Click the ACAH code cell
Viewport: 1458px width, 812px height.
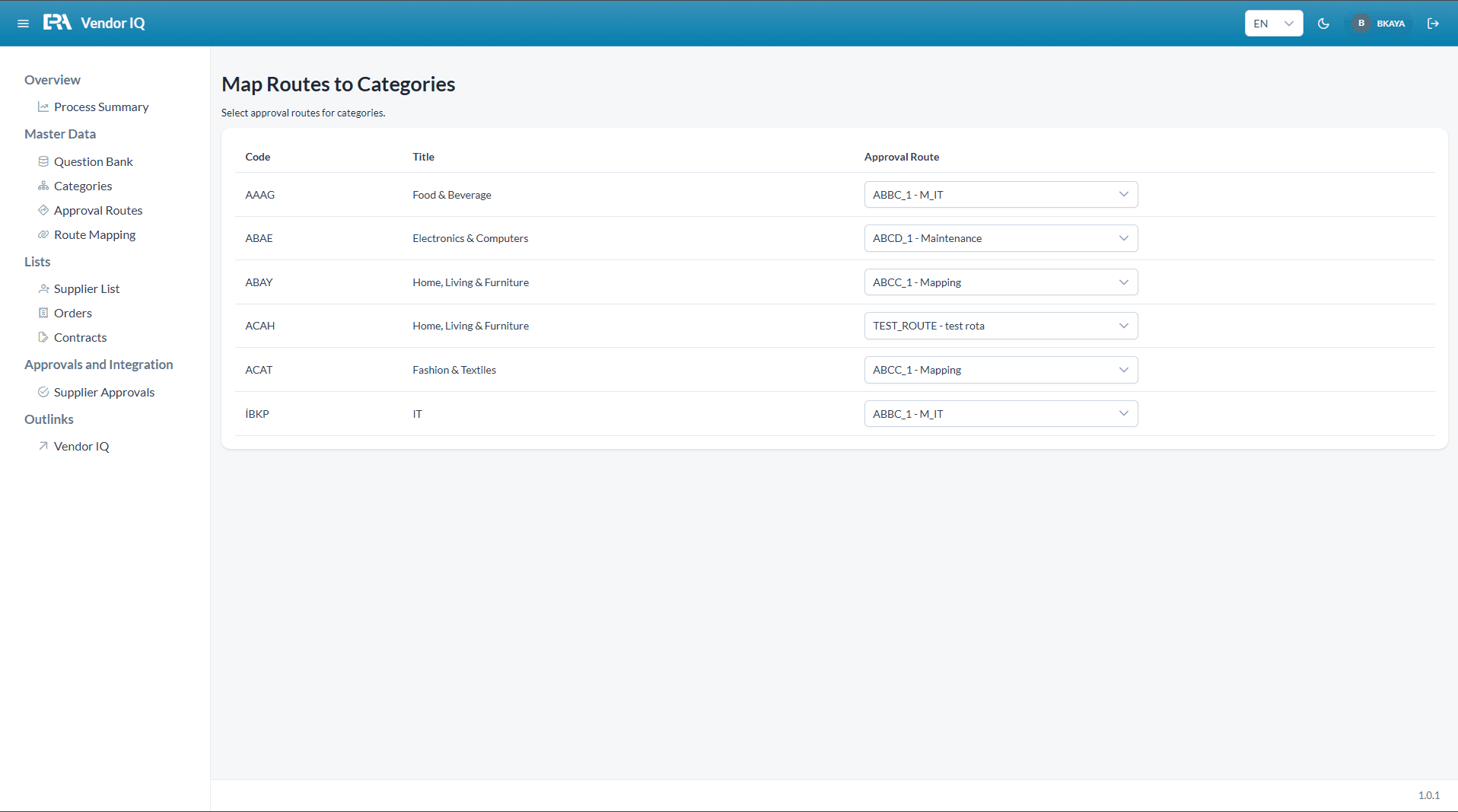pyautogui.click(x=259, y=326)
